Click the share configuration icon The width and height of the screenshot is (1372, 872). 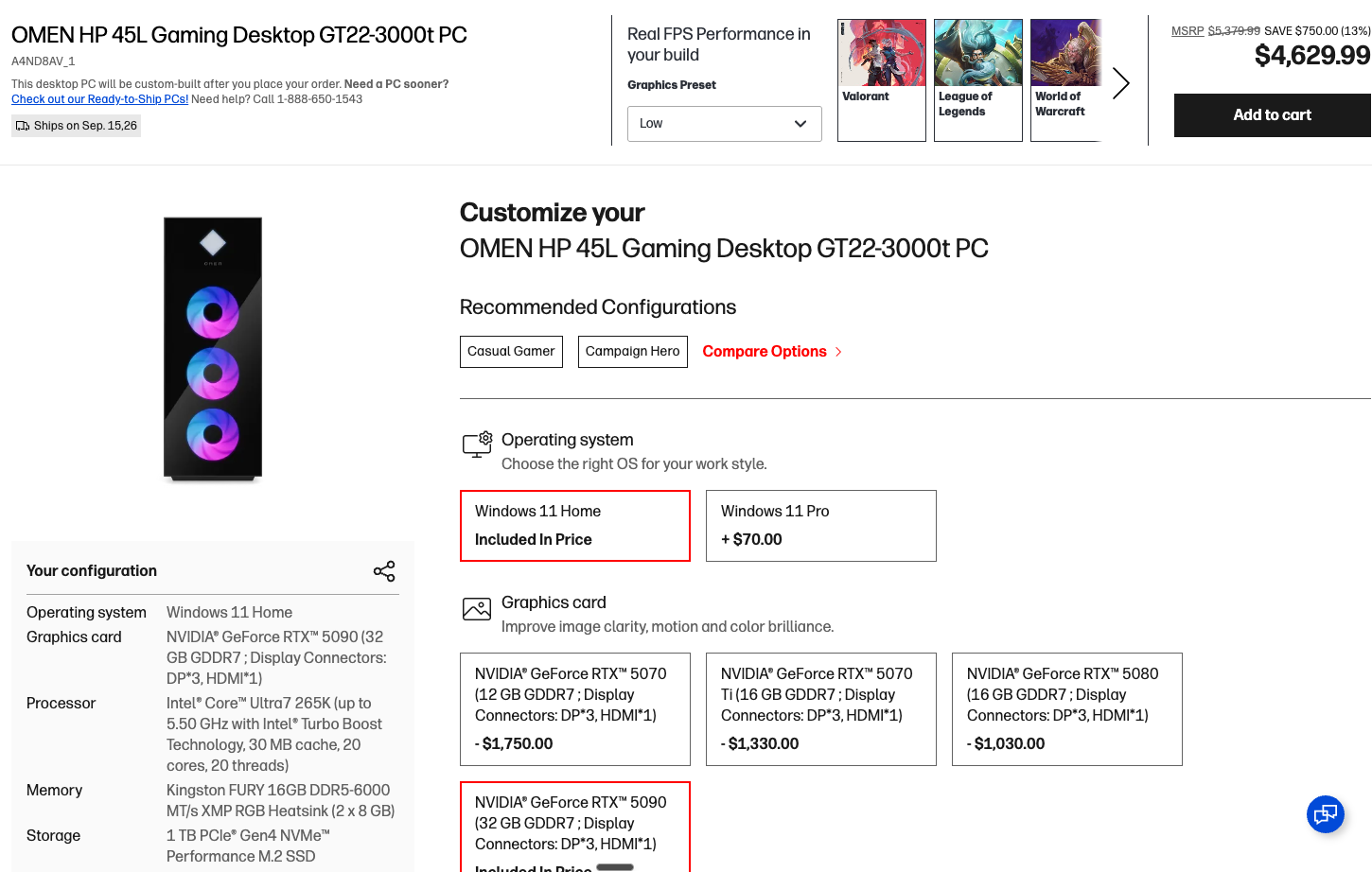tap(384, 571)
